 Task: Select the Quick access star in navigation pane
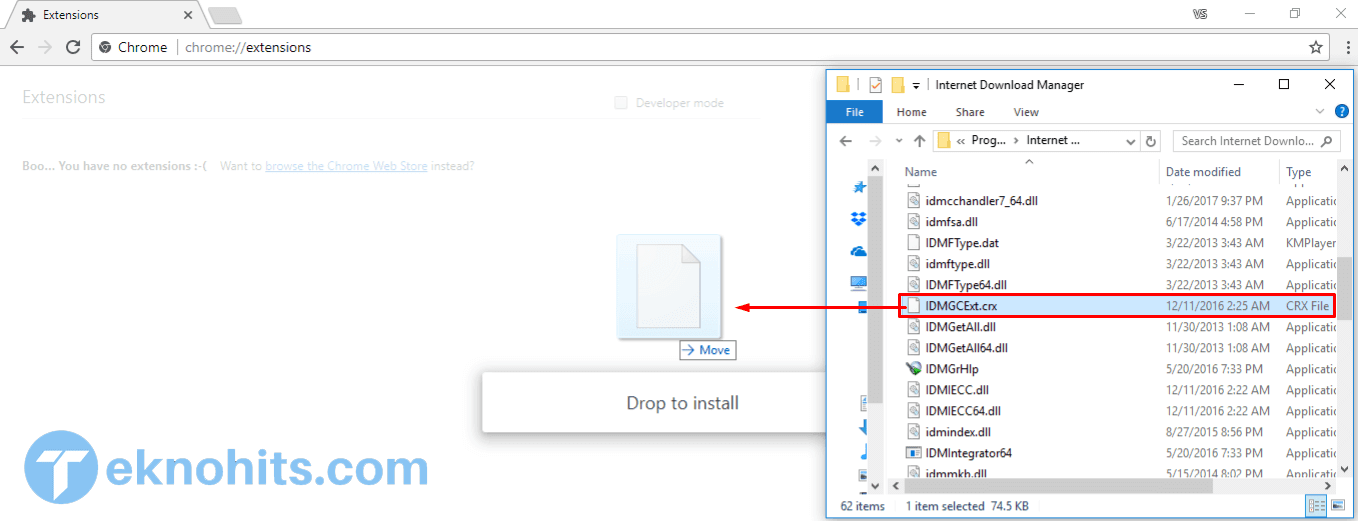(x=858, y=187)
